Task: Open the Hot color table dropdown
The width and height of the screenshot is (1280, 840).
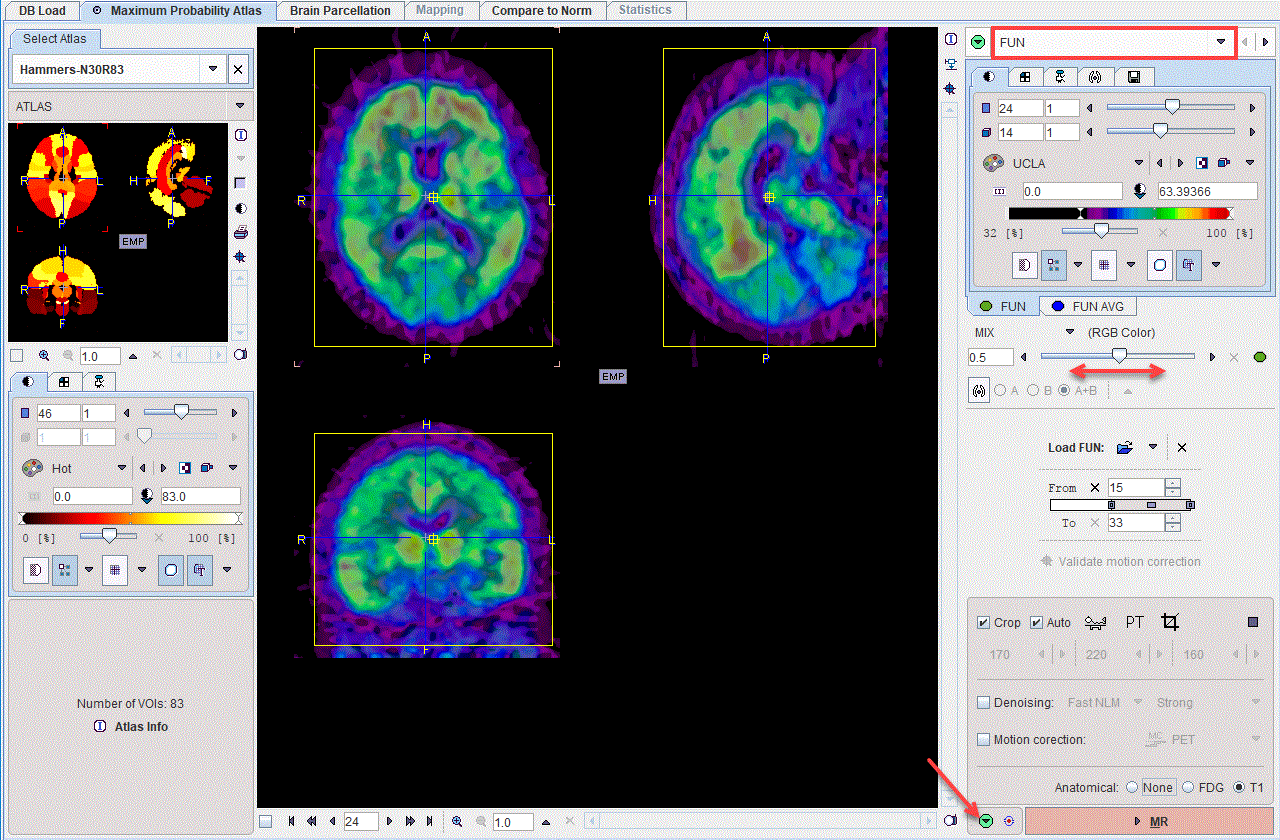Action: (x=123, y=468)
